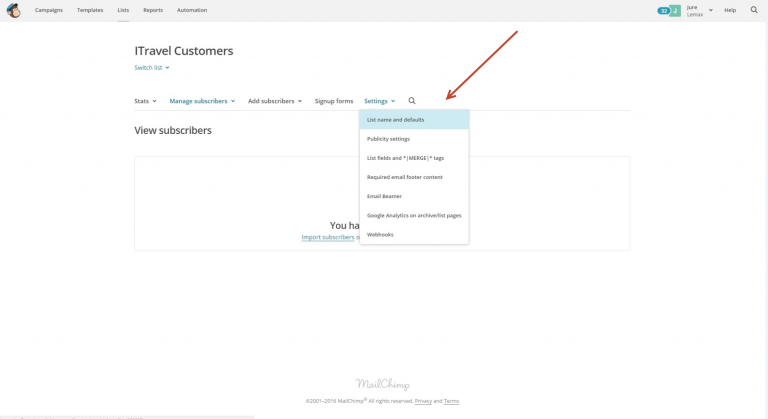The height and width of the screenshot is (419, 768).
Task: Open the Automation page
Action: [192, 10]
